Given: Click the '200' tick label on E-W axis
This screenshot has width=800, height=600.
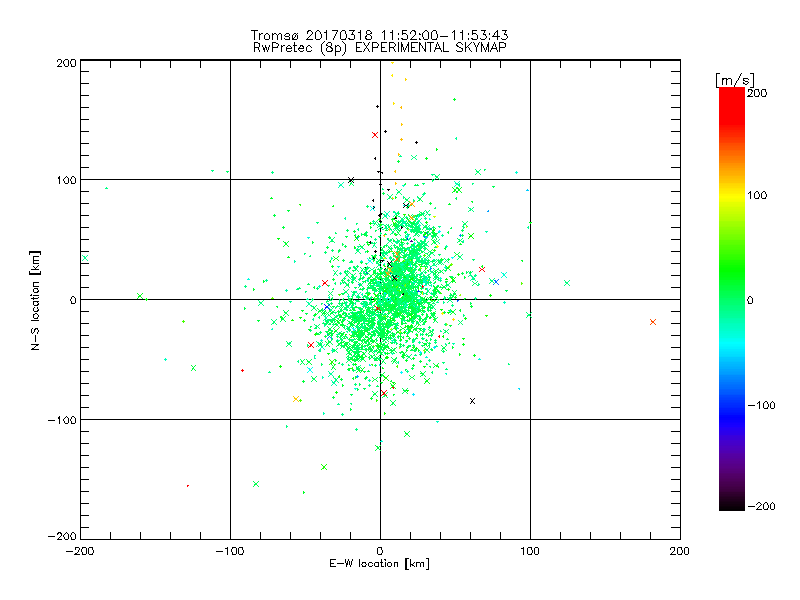Looking at the screenshot, I should (x=680, y=551).
